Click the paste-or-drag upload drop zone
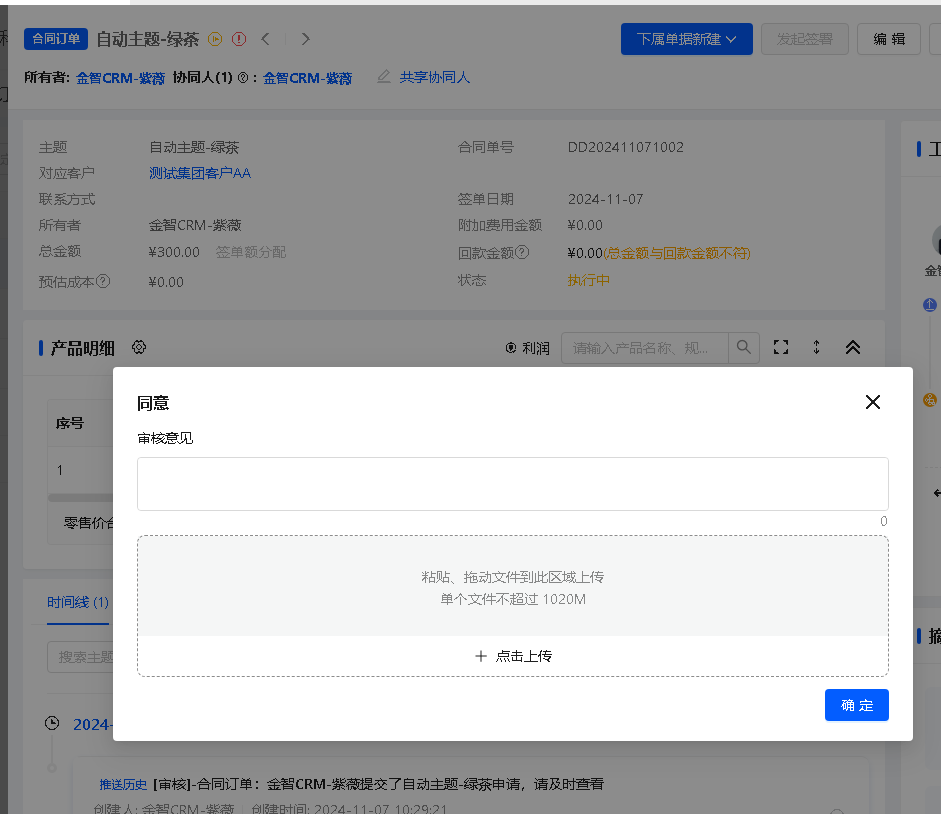Viewport: 941px width, 814px height. click(x=513, y=586)
